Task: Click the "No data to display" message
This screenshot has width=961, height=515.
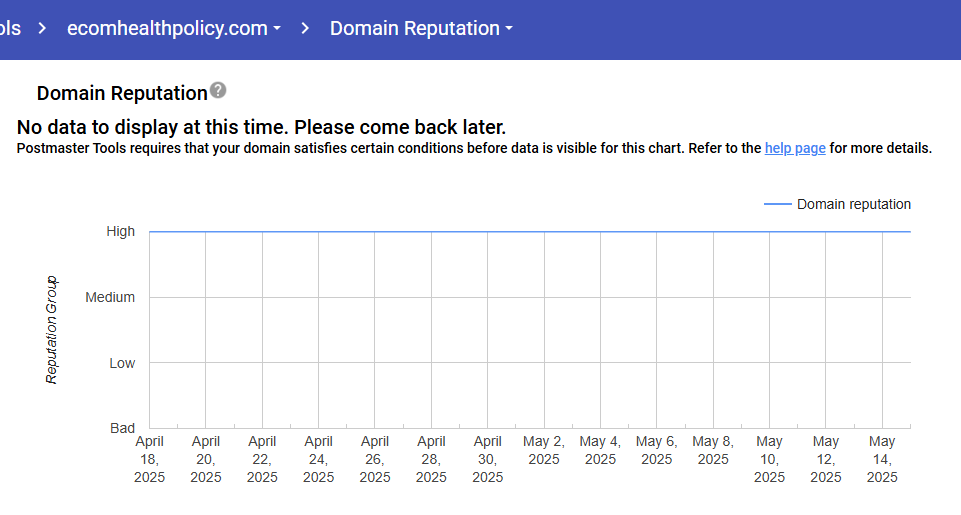Action: click(x=261, y=128)
